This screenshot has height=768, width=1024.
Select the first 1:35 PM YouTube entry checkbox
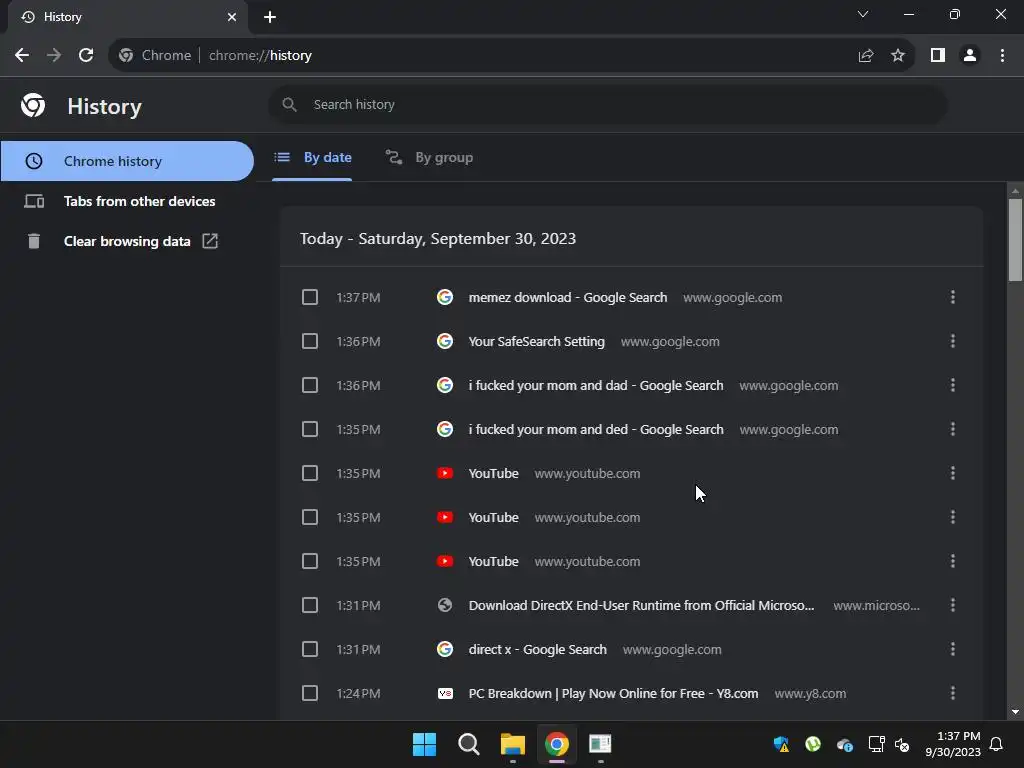(310, 473)
